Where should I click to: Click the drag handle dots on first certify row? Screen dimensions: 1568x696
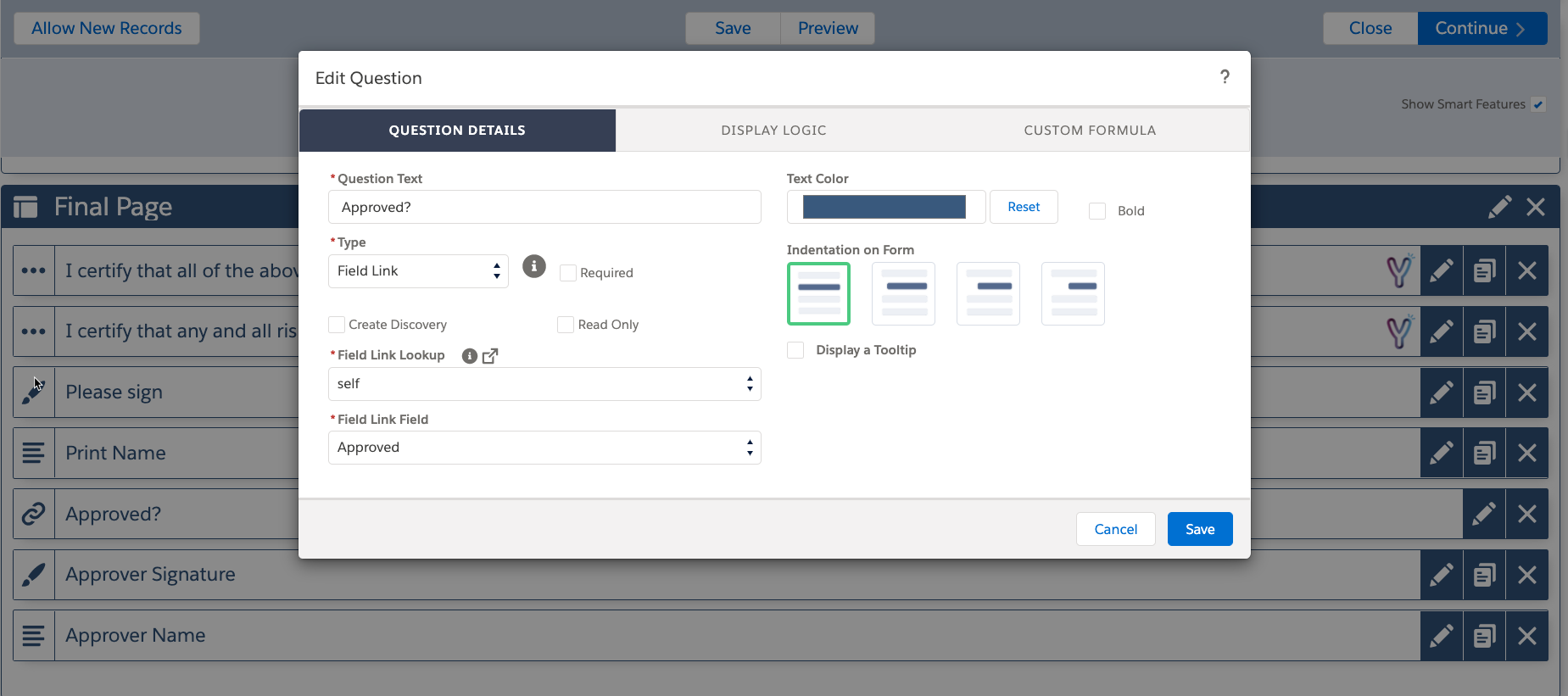tap(33, 270)
